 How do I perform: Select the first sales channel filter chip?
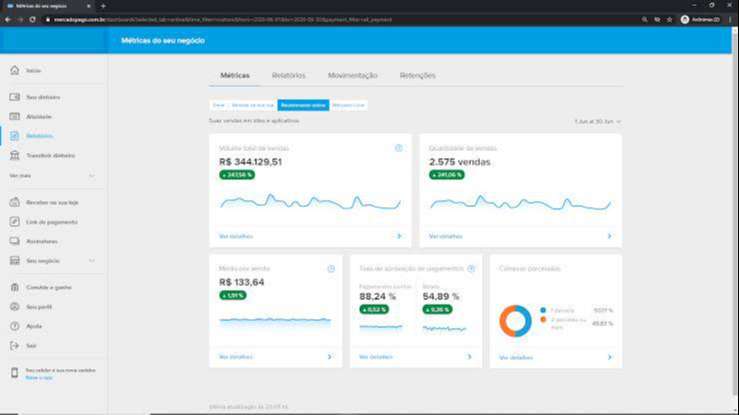[218, 105]
